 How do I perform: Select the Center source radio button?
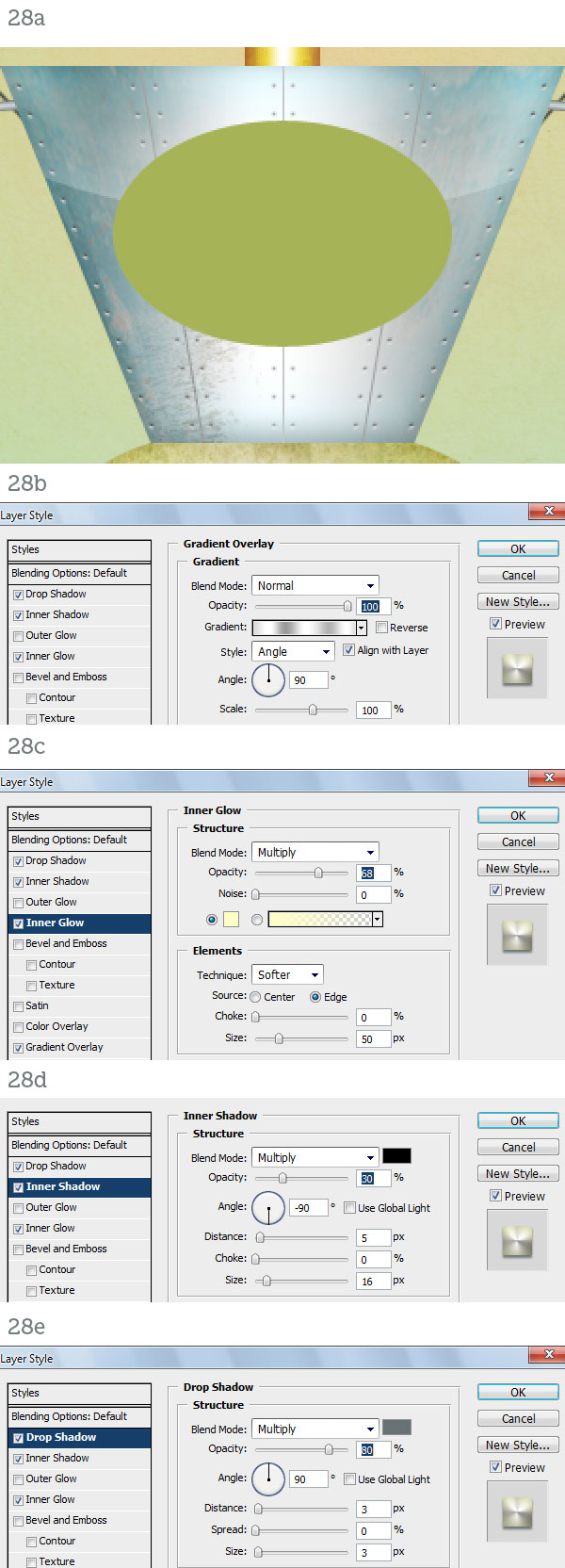(256, 997)
